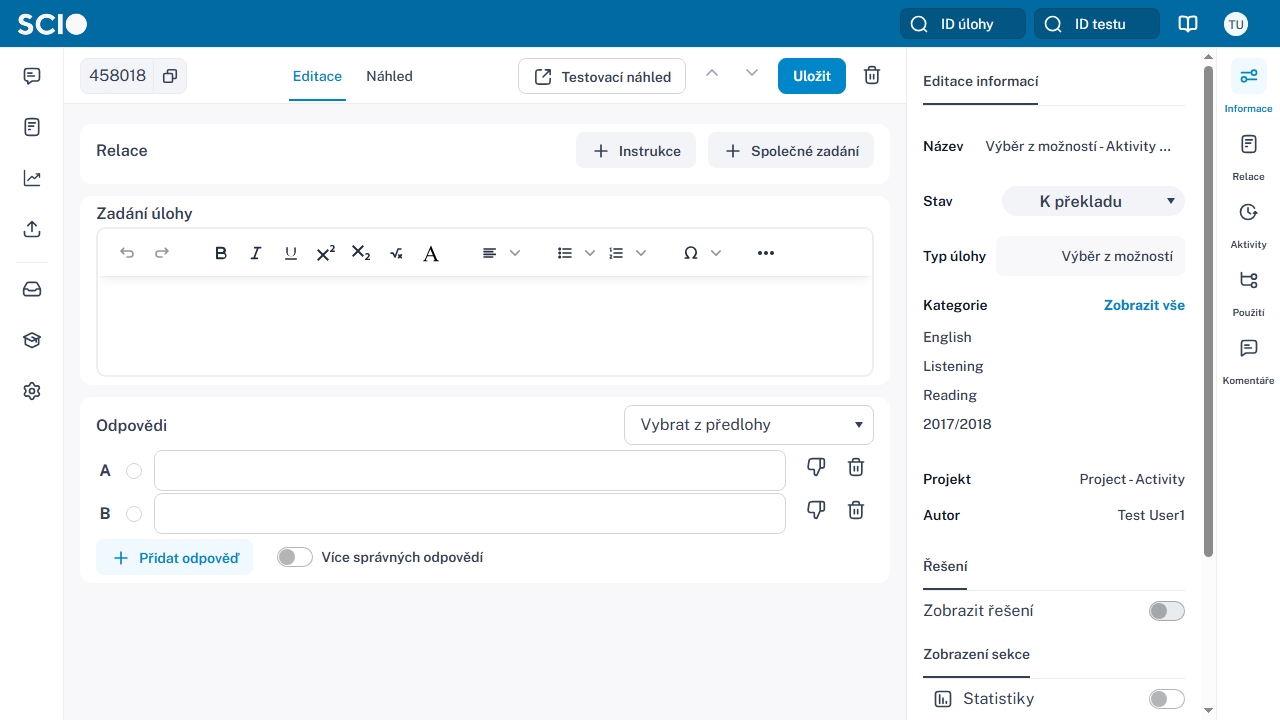Click the answer A text field
Image resolution: width=1280 pixels, height=720 pixels.
(x=470, y=471)
